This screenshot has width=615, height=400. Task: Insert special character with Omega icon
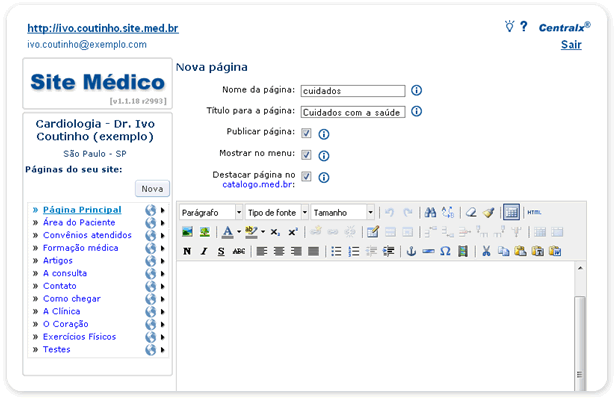[445, 251]
